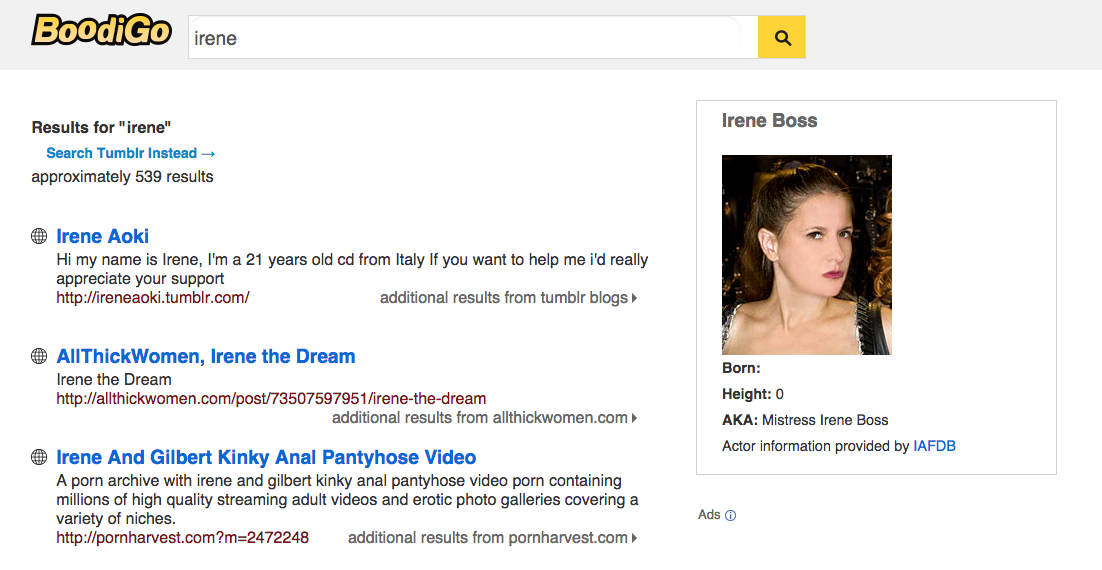Open the Irene Aoki result title
Viewport: 1102px width, 570px height.
(x=103, y=236)
